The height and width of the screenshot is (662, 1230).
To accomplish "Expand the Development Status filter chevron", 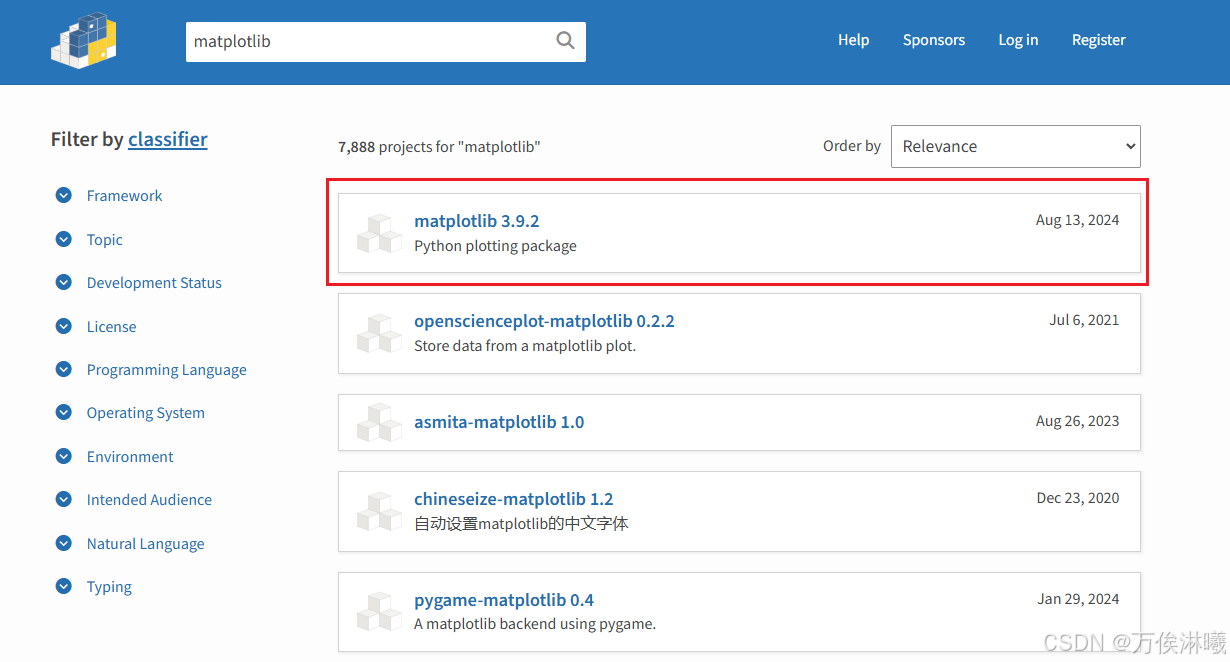I will tap(64, 283).
